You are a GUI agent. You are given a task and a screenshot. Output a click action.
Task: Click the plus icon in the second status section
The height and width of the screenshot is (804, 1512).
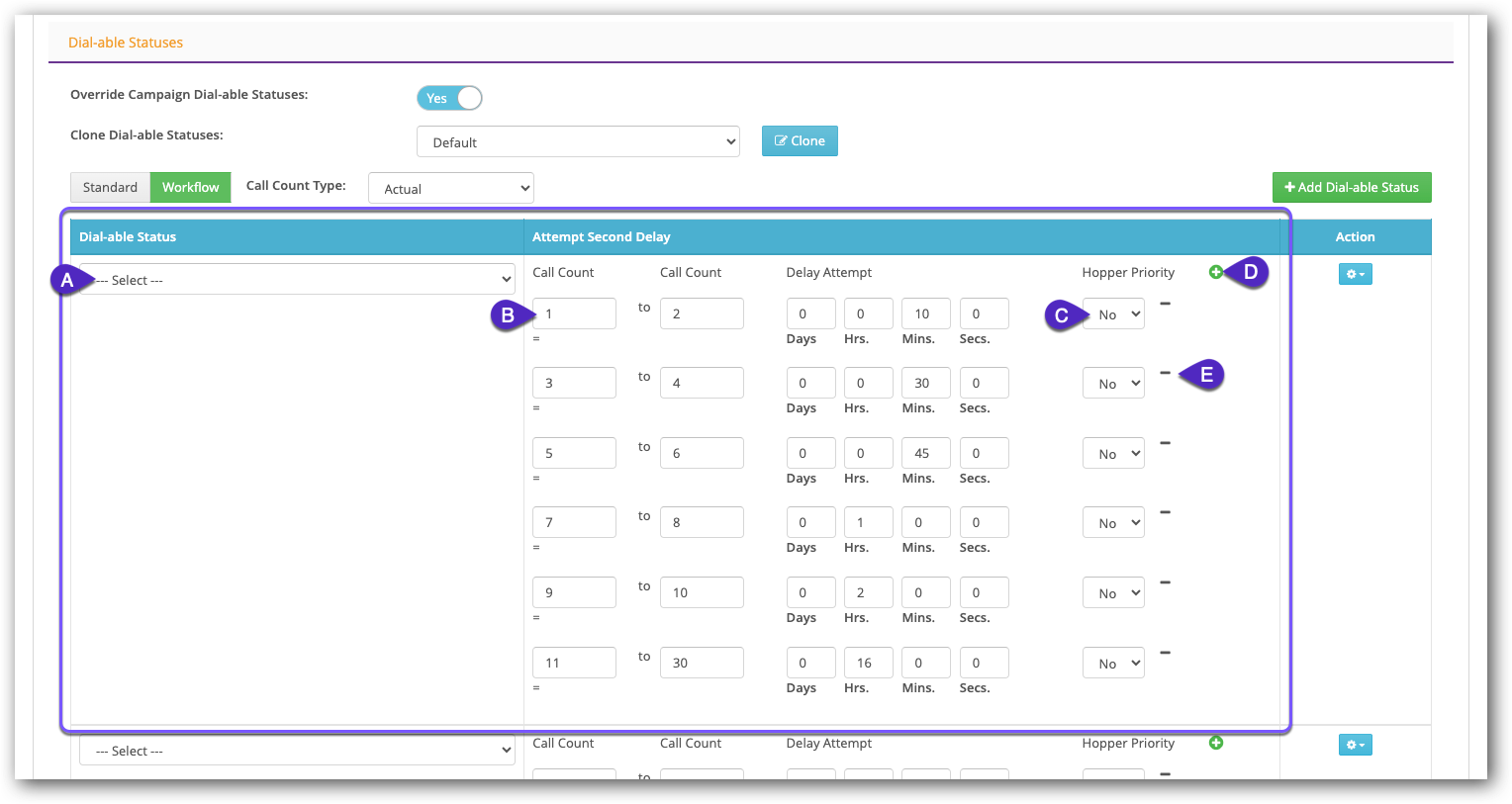pos(1216,743)
